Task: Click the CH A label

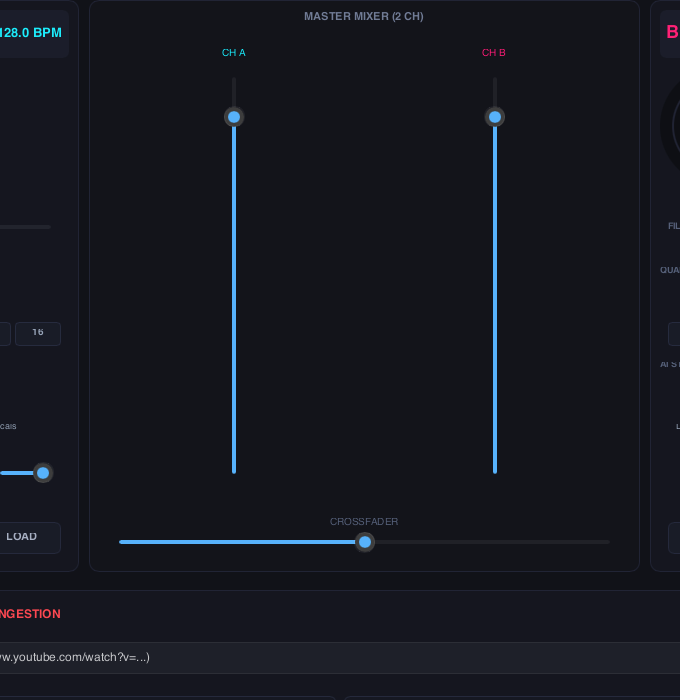Action: 234,53
